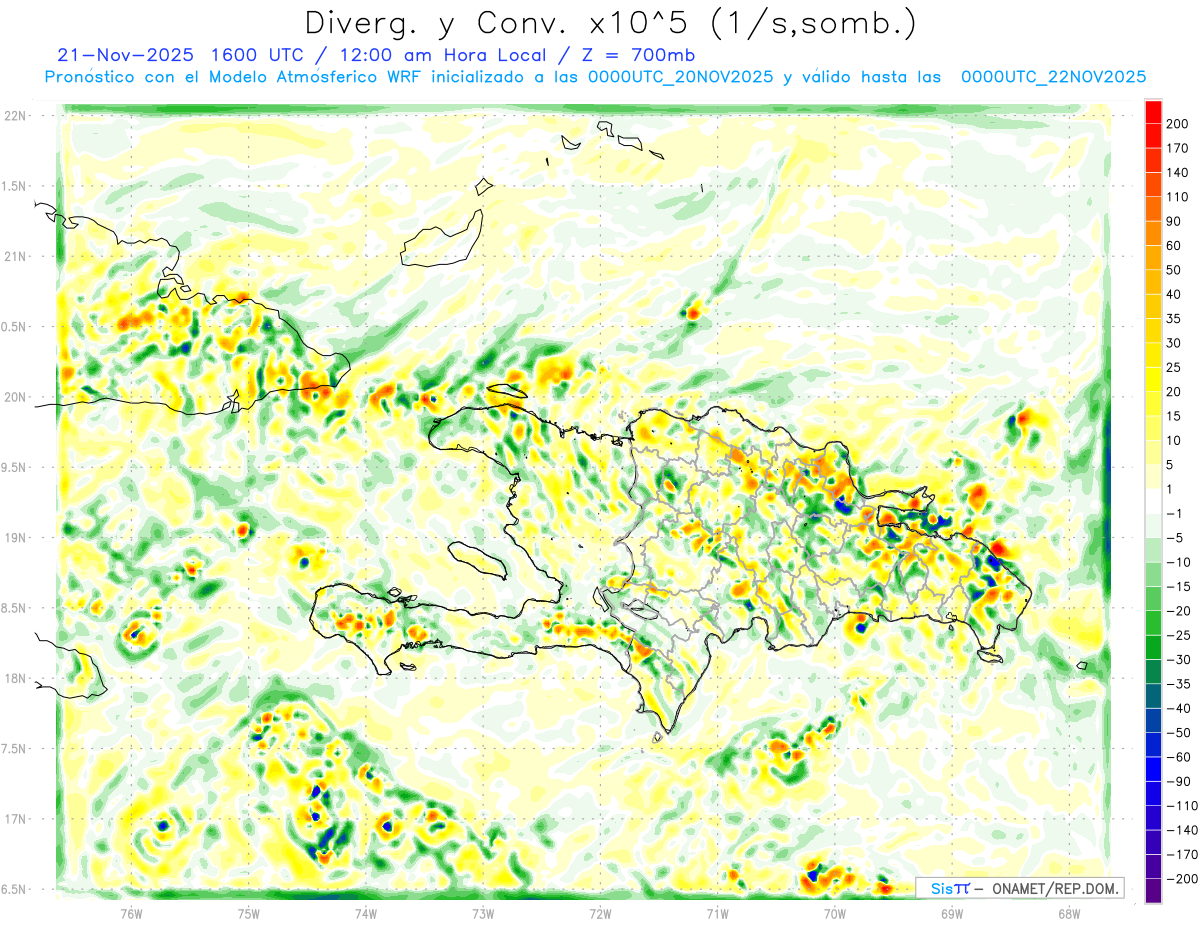The image size is (1200, 927).
Task: Click the '-25' color scale value
Action: pyautogui.click(x=1177, y=635)
